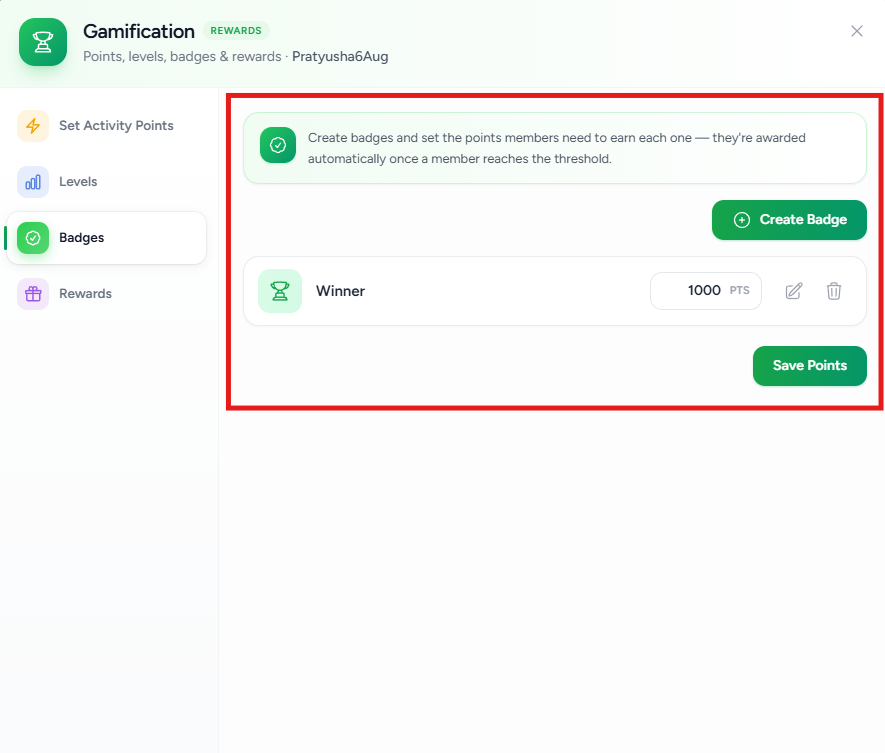Click the plus circle icon in Create Badge
This screenshot has width=885, height=753.
tap(742, 220)
